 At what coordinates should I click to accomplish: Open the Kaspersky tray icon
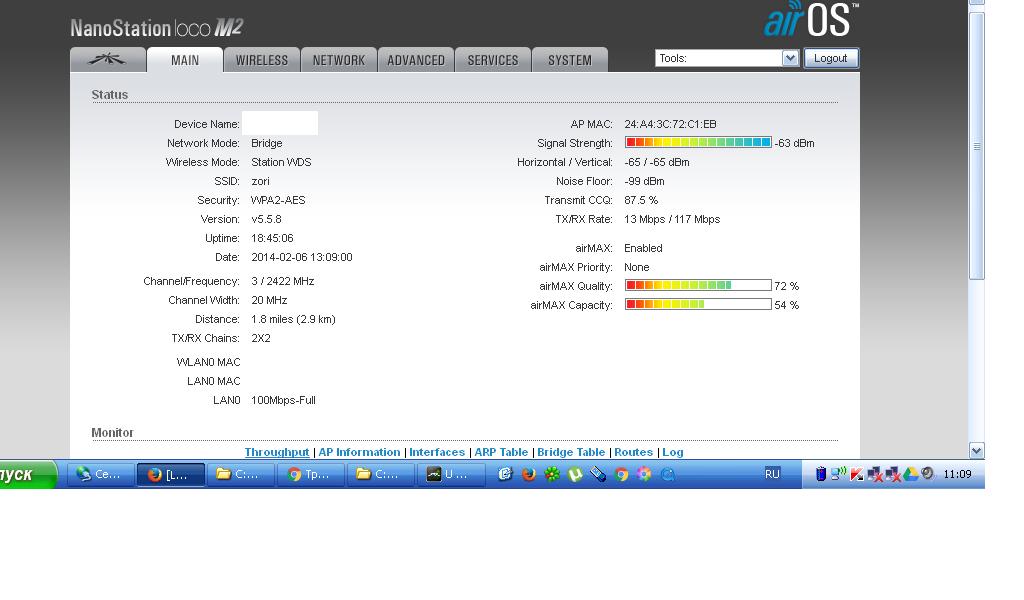(x=857, y=474)
